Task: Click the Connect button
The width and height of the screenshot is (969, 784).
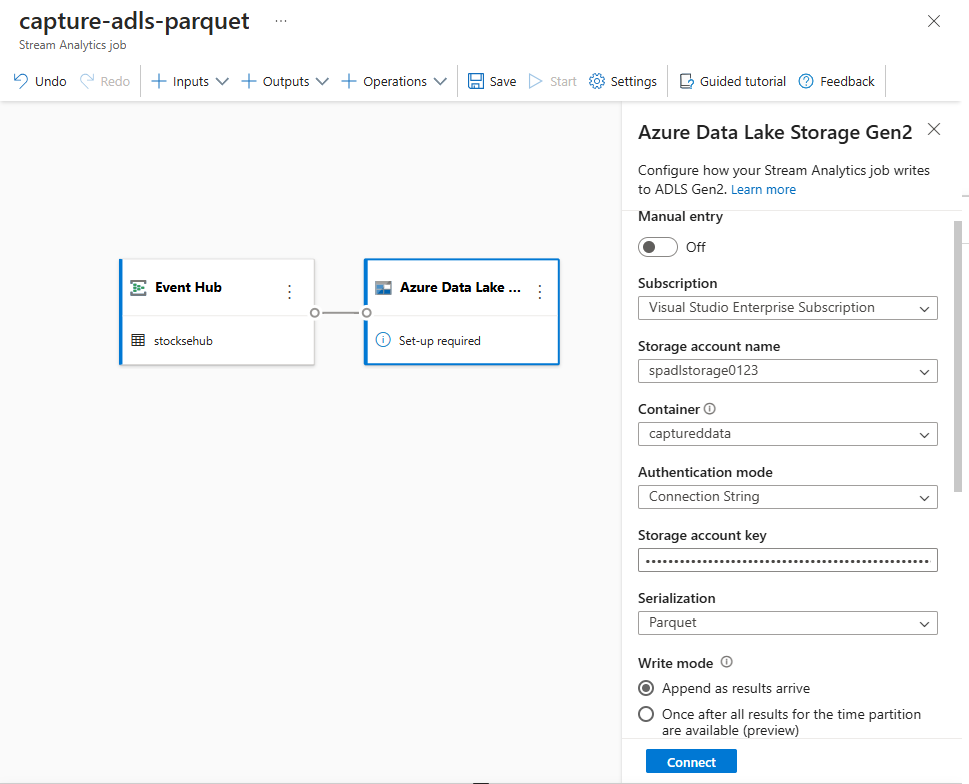Action: coord(691,762)
